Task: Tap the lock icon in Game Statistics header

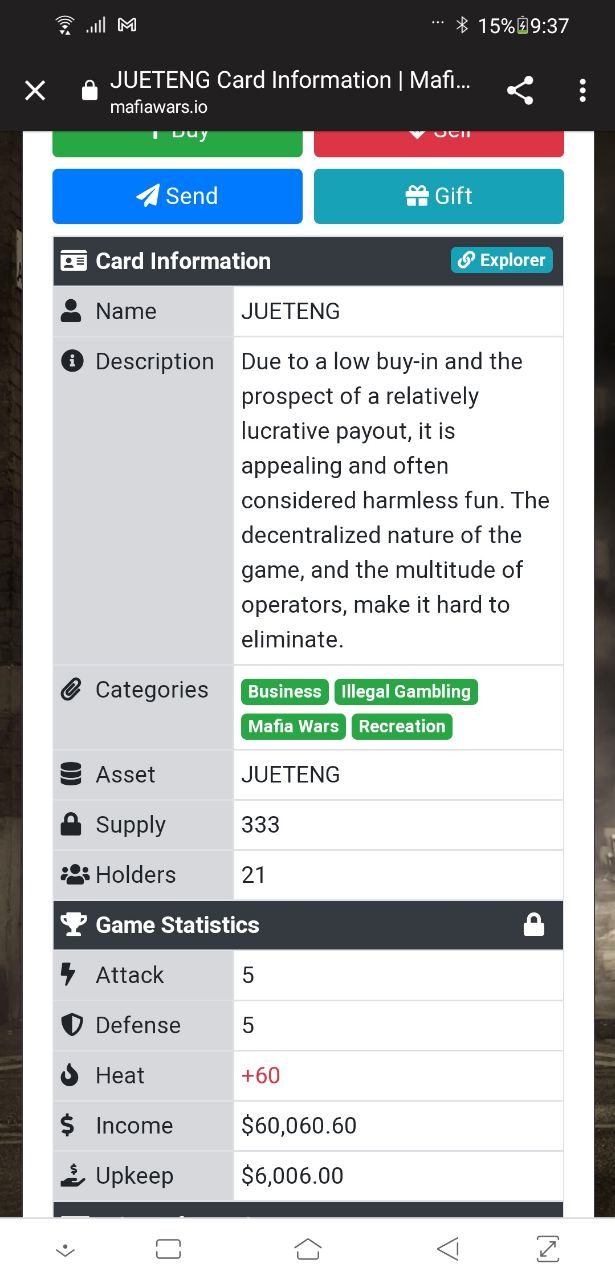Action: 534,925
